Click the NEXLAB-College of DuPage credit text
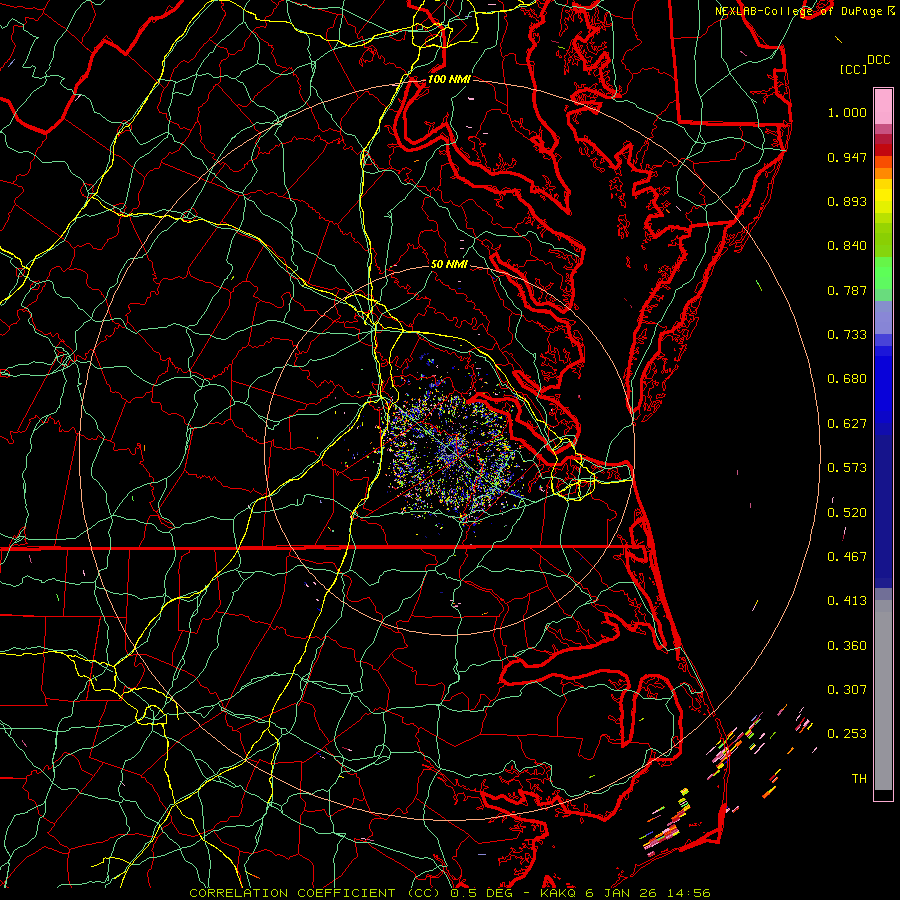The image size is (900, 900). [799, 11]
